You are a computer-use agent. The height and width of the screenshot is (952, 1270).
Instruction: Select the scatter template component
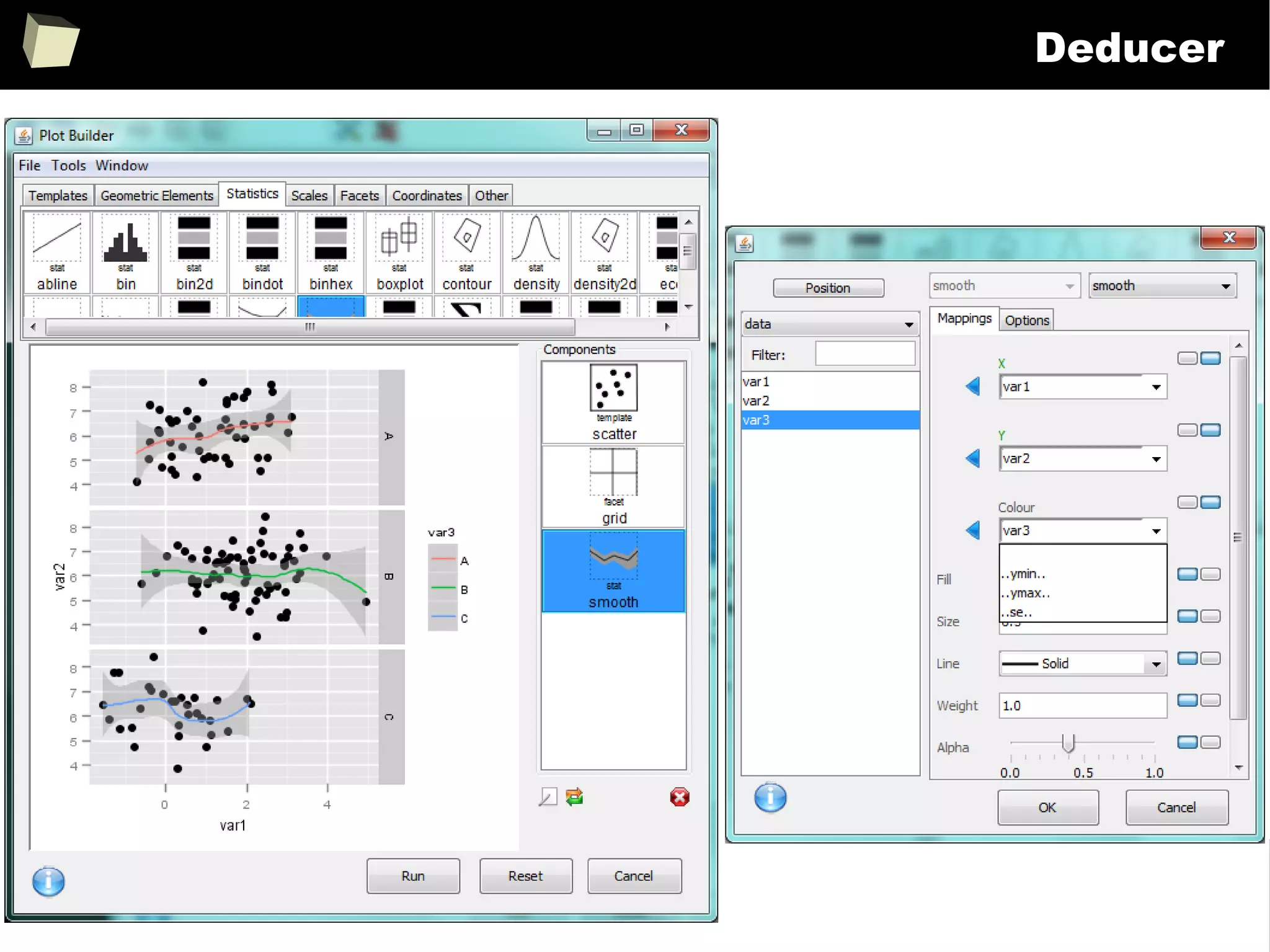click(613, 403)
